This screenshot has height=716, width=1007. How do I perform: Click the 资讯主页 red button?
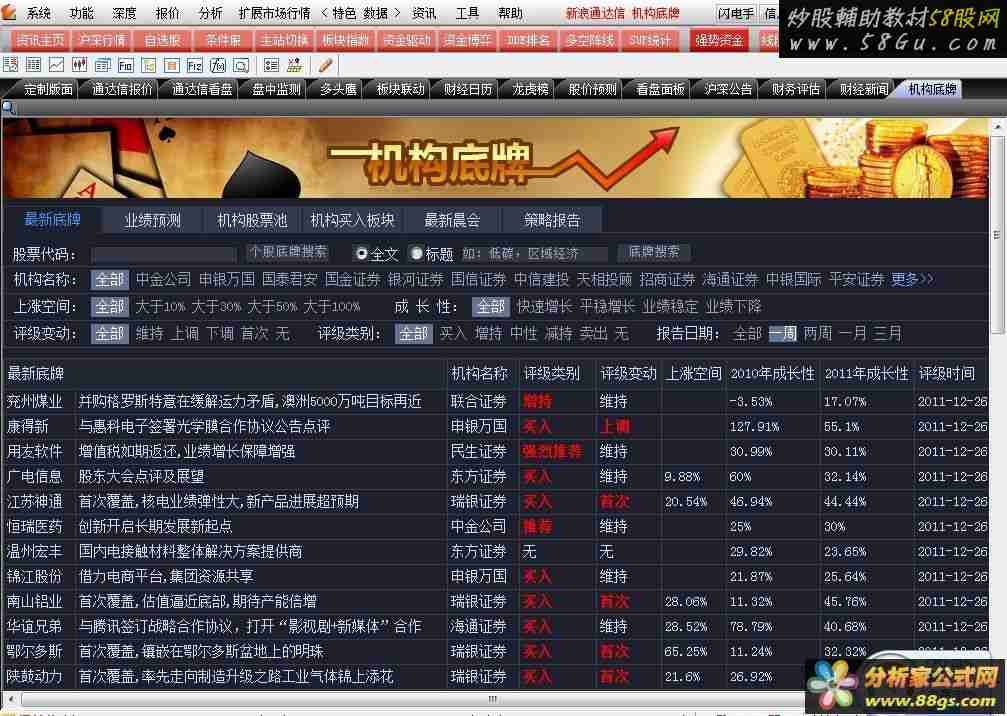[40, 40]
